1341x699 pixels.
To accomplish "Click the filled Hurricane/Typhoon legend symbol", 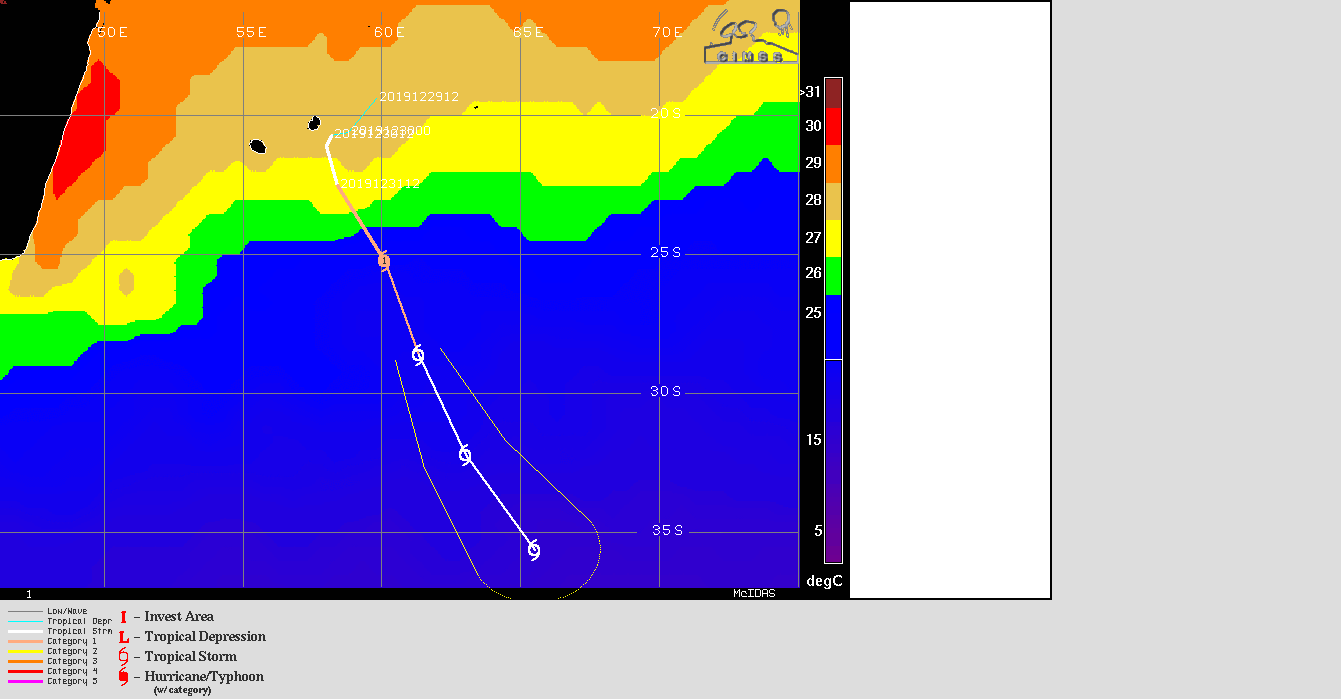I will click(x=123, y=677).
